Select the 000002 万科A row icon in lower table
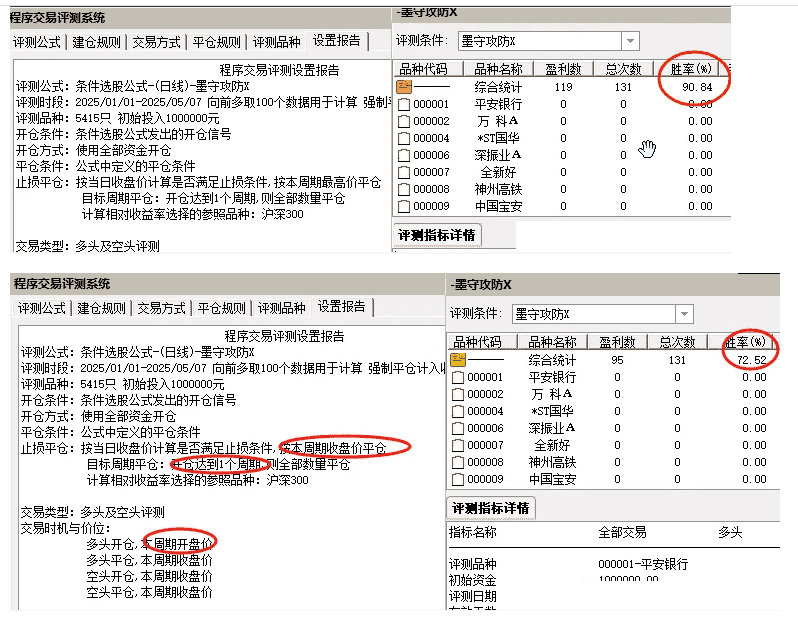The image size is (798, 626). pyautogui.click(x=458, y=394)
